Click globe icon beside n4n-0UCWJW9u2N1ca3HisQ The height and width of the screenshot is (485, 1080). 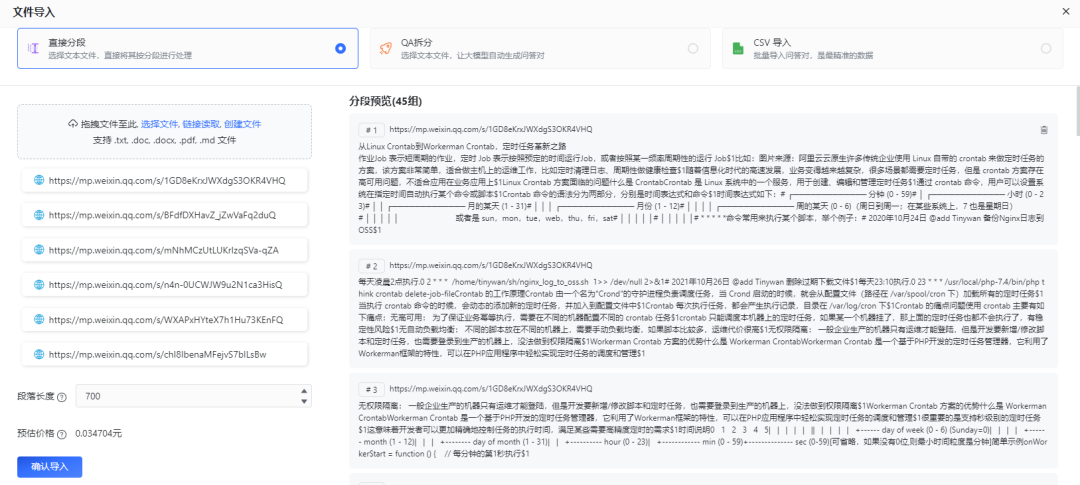(x=39, y=285)
